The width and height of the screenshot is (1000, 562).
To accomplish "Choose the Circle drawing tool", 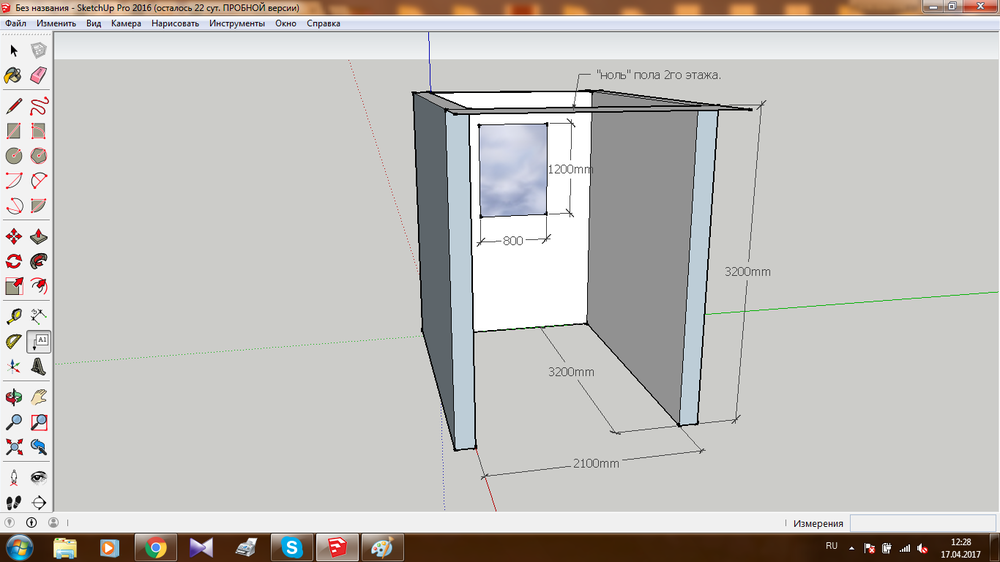I will pos(14,156).
